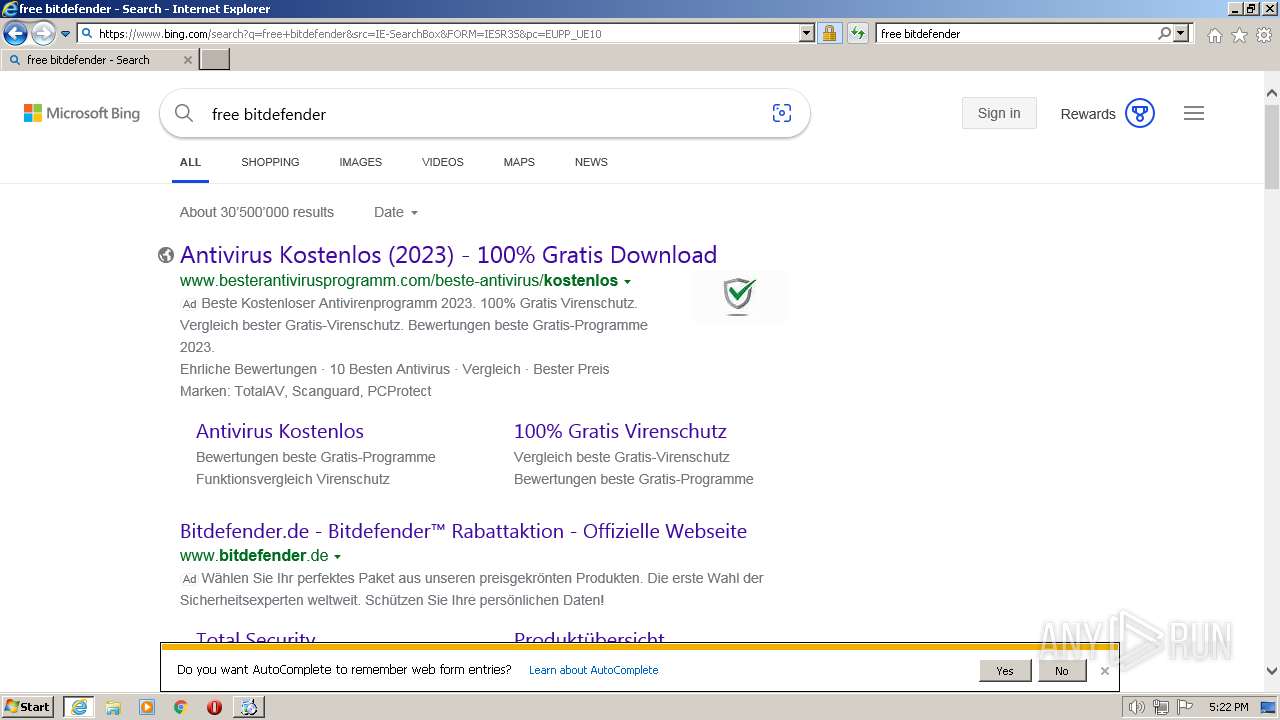Click the IE Forward navigation button
The height and width of the screenshot is (720, 1280).
point(43,33)
